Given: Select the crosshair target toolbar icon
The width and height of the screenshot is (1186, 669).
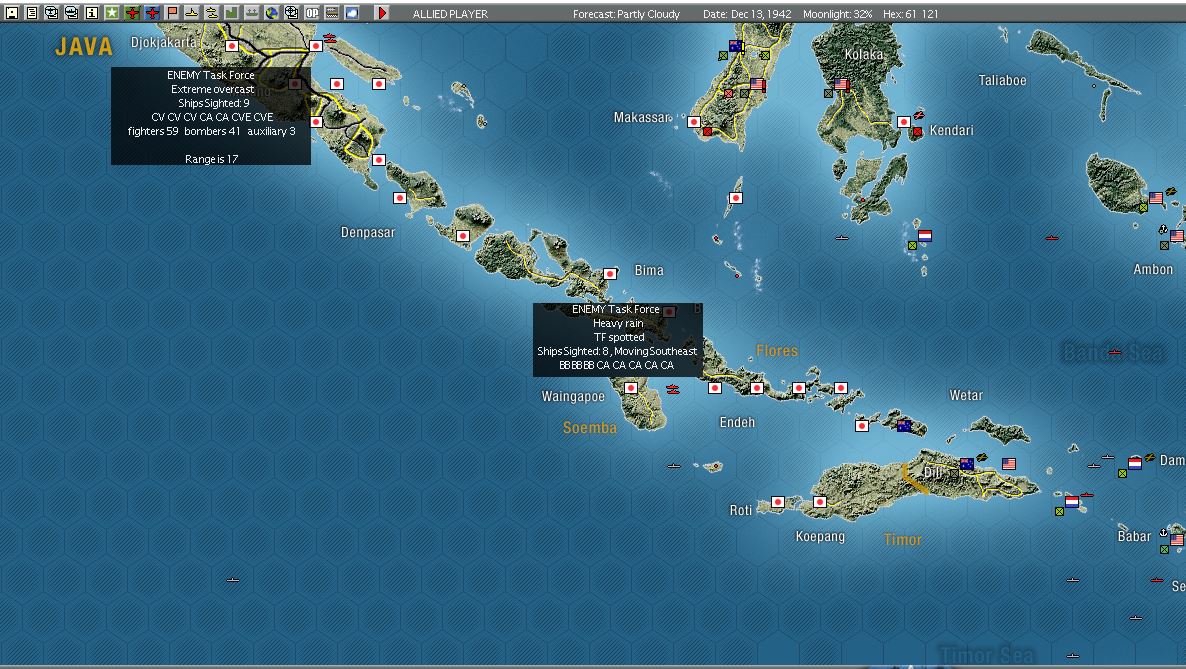Looking at the screenshot, I should 292,13.
